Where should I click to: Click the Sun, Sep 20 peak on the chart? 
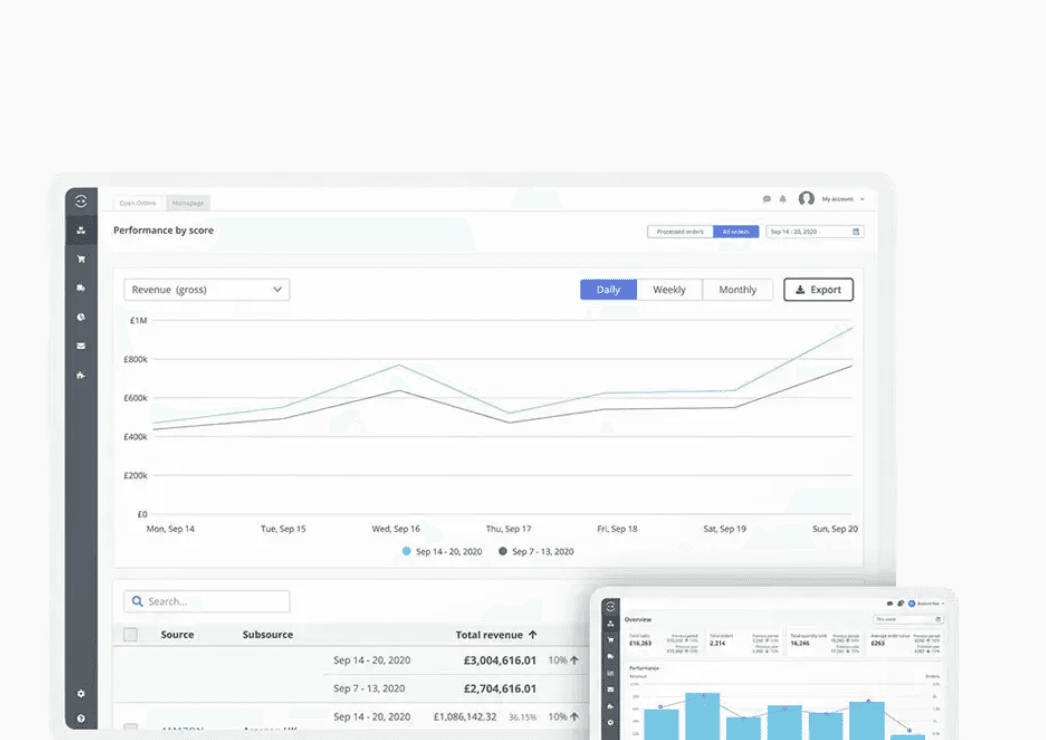[x=851, y=328]
